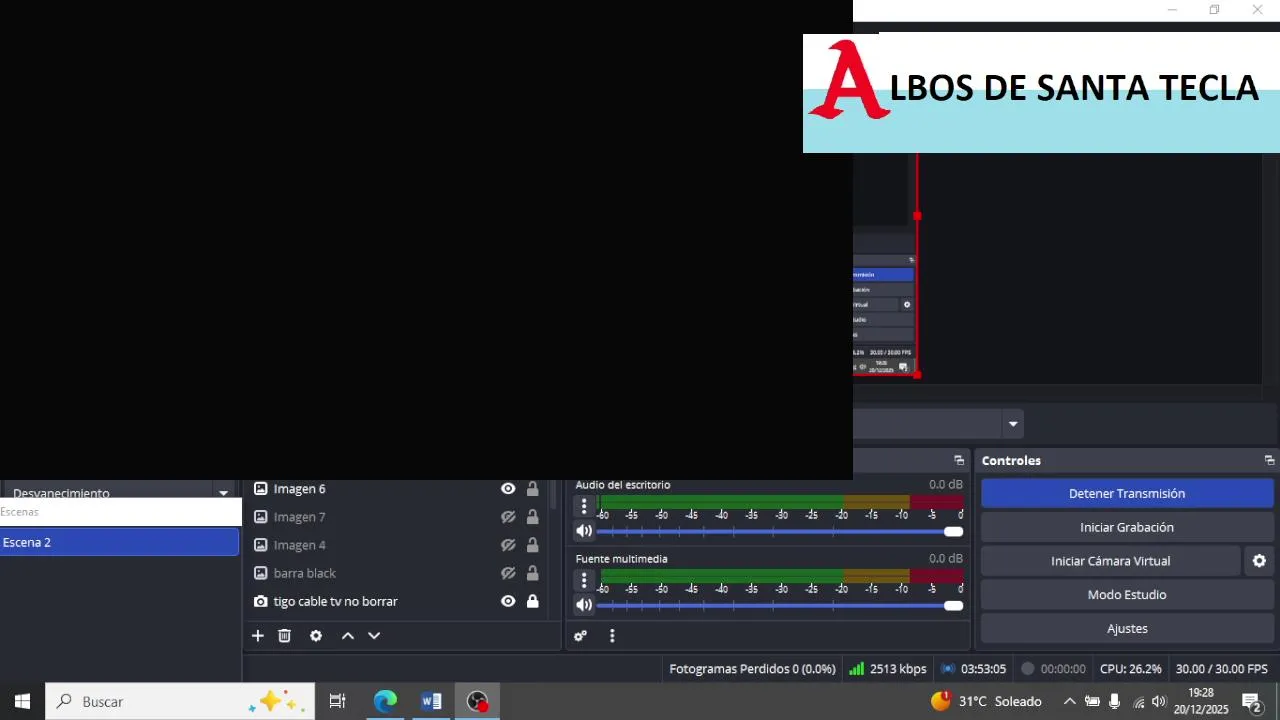Image resolution: width=1280 pixels, height=720 pixels.
Task: Switch to Modo Estudio
Action: [1127, 595]
